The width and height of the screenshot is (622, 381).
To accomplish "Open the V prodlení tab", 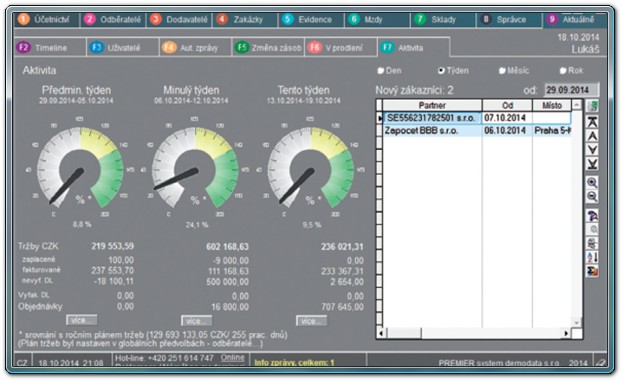I will coord(341,48).
